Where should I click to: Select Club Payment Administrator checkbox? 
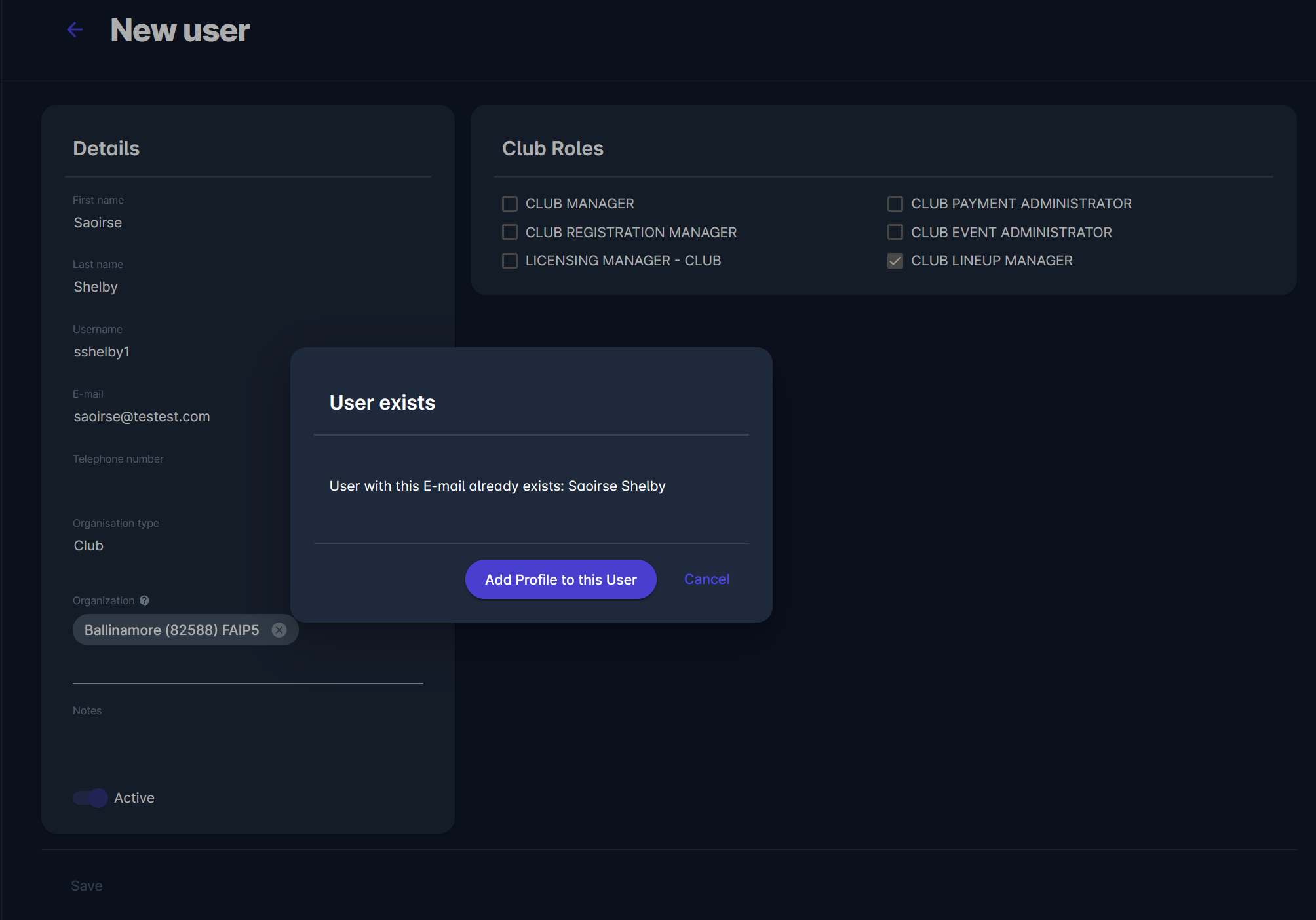coord(895,204)
